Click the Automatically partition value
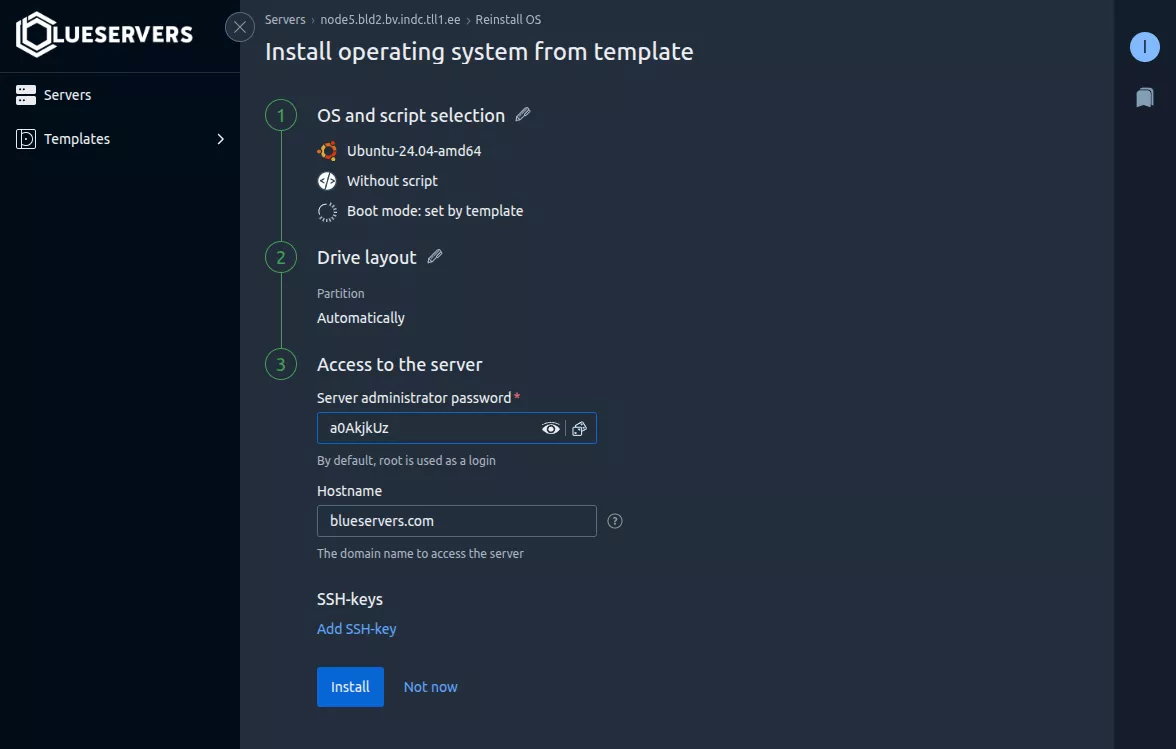 (361, 318)
